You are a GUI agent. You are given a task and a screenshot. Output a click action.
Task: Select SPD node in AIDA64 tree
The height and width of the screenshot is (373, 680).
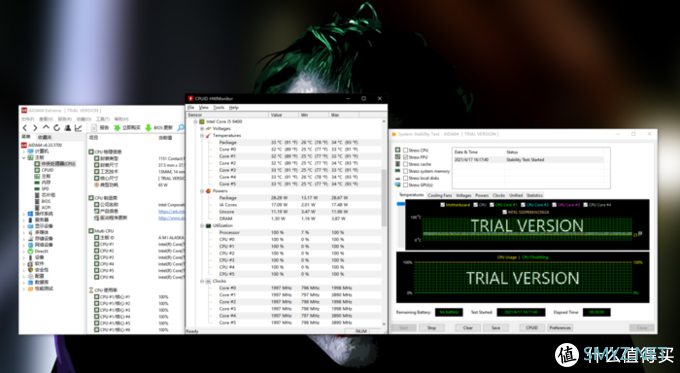42,189
